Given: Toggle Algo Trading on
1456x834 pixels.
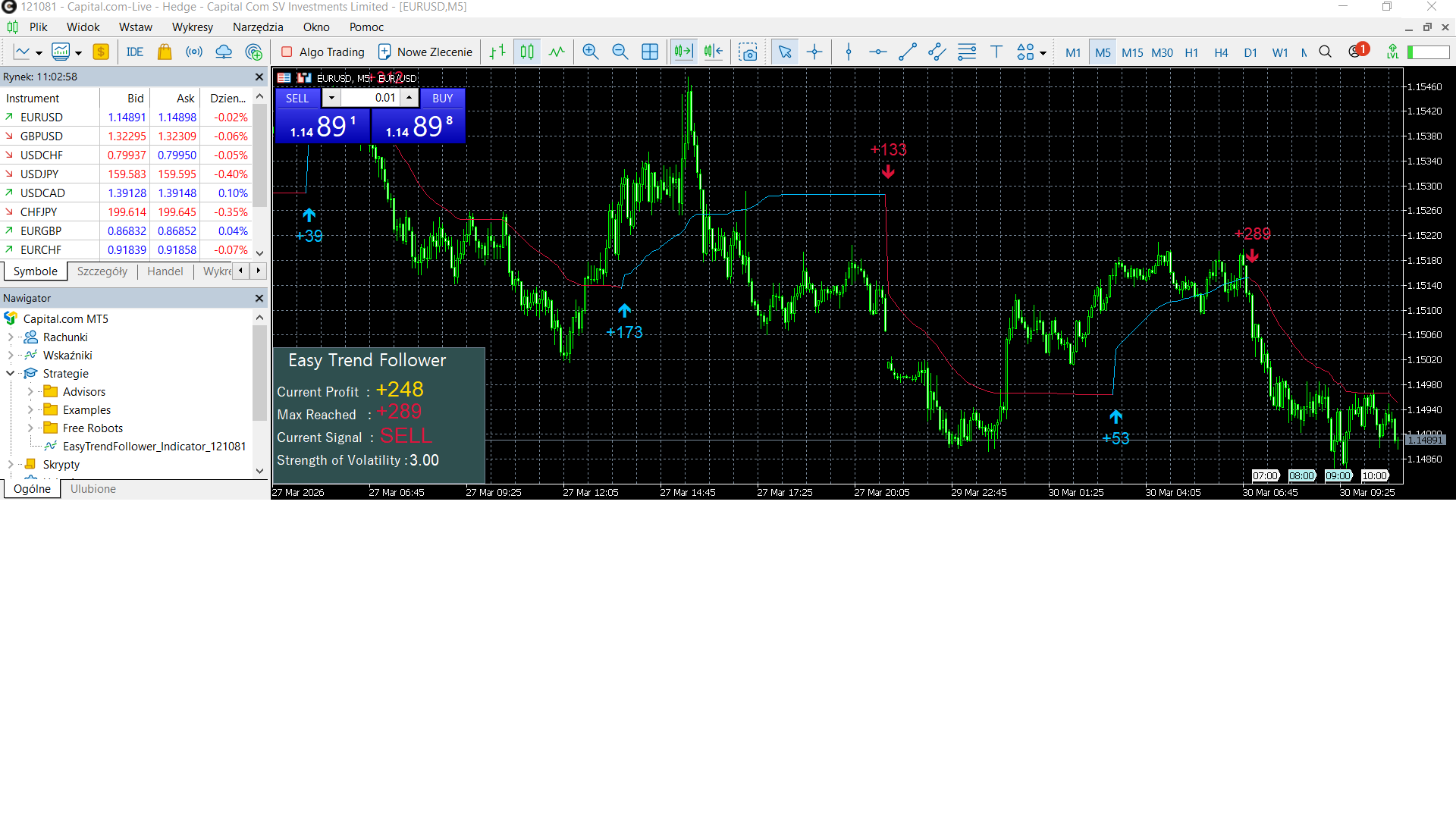Looking at the screenshot, I should point(323,52).
